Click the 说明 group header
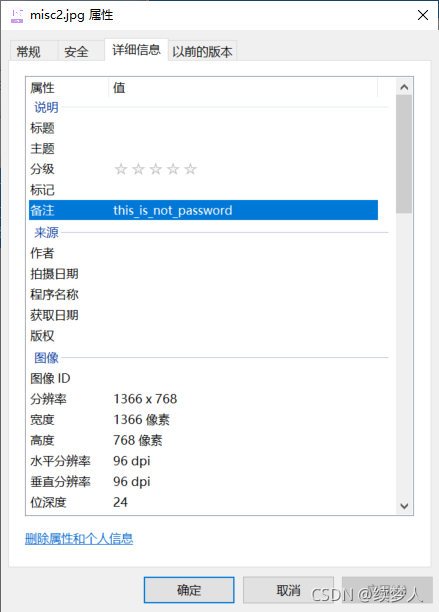Screen dimensions: 439x612 46,107
